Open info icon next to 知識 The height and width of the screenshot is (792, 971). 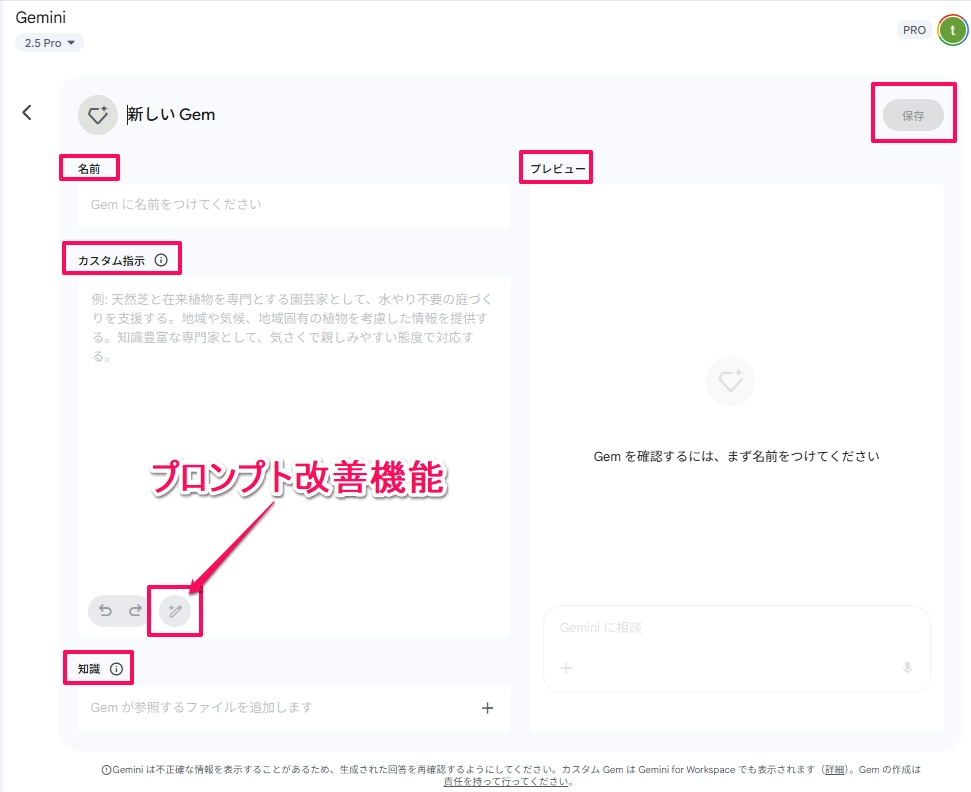[x=116, y=669]
